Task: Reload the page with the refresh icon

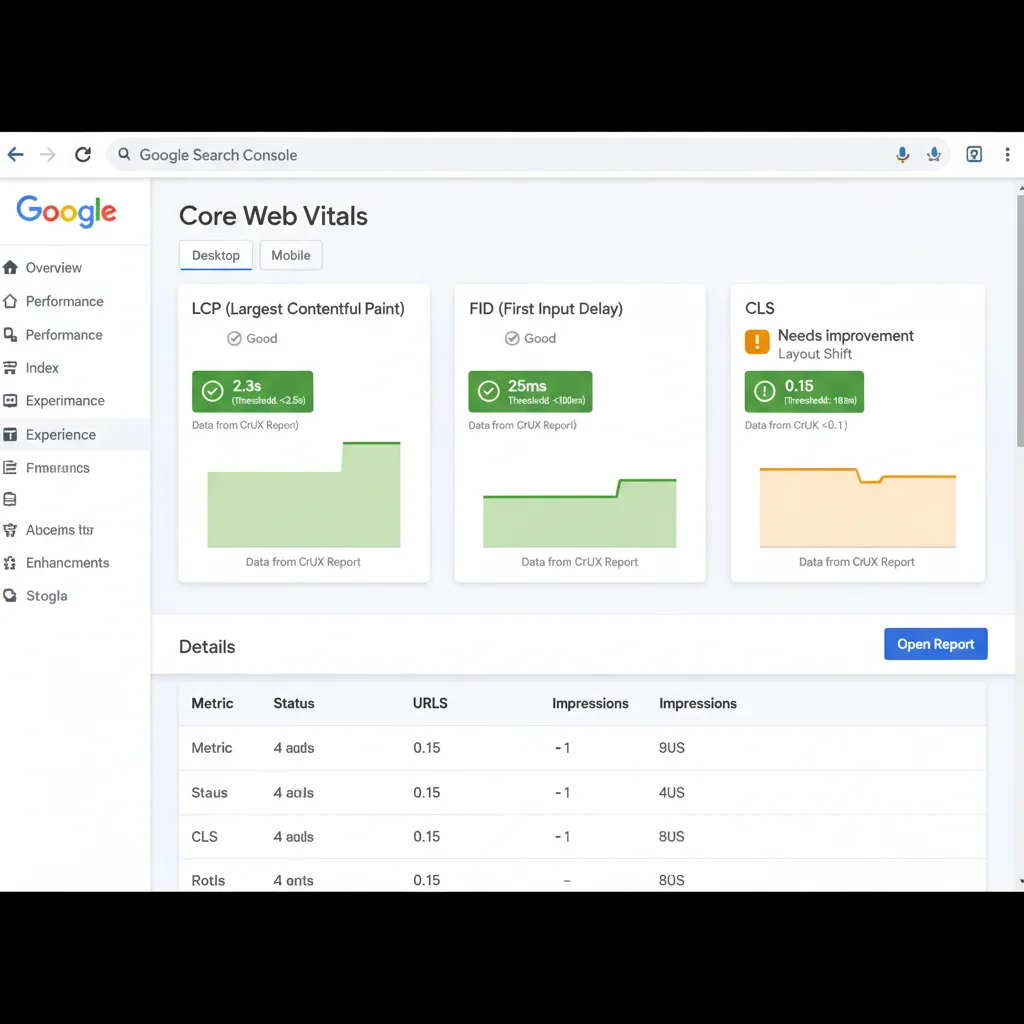Action: pyautogui.click(x=83, y=155)
